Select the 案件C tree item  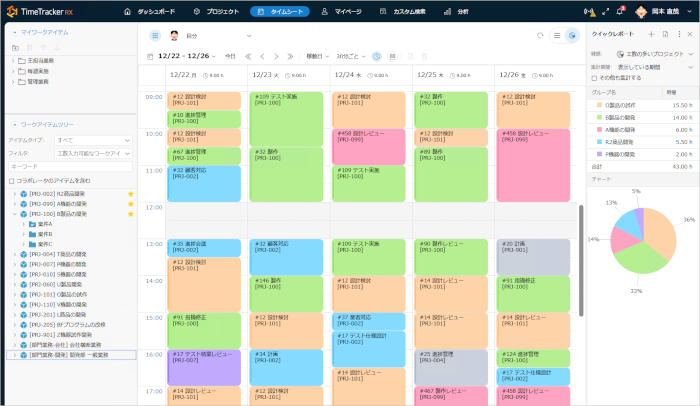[45, 244]
